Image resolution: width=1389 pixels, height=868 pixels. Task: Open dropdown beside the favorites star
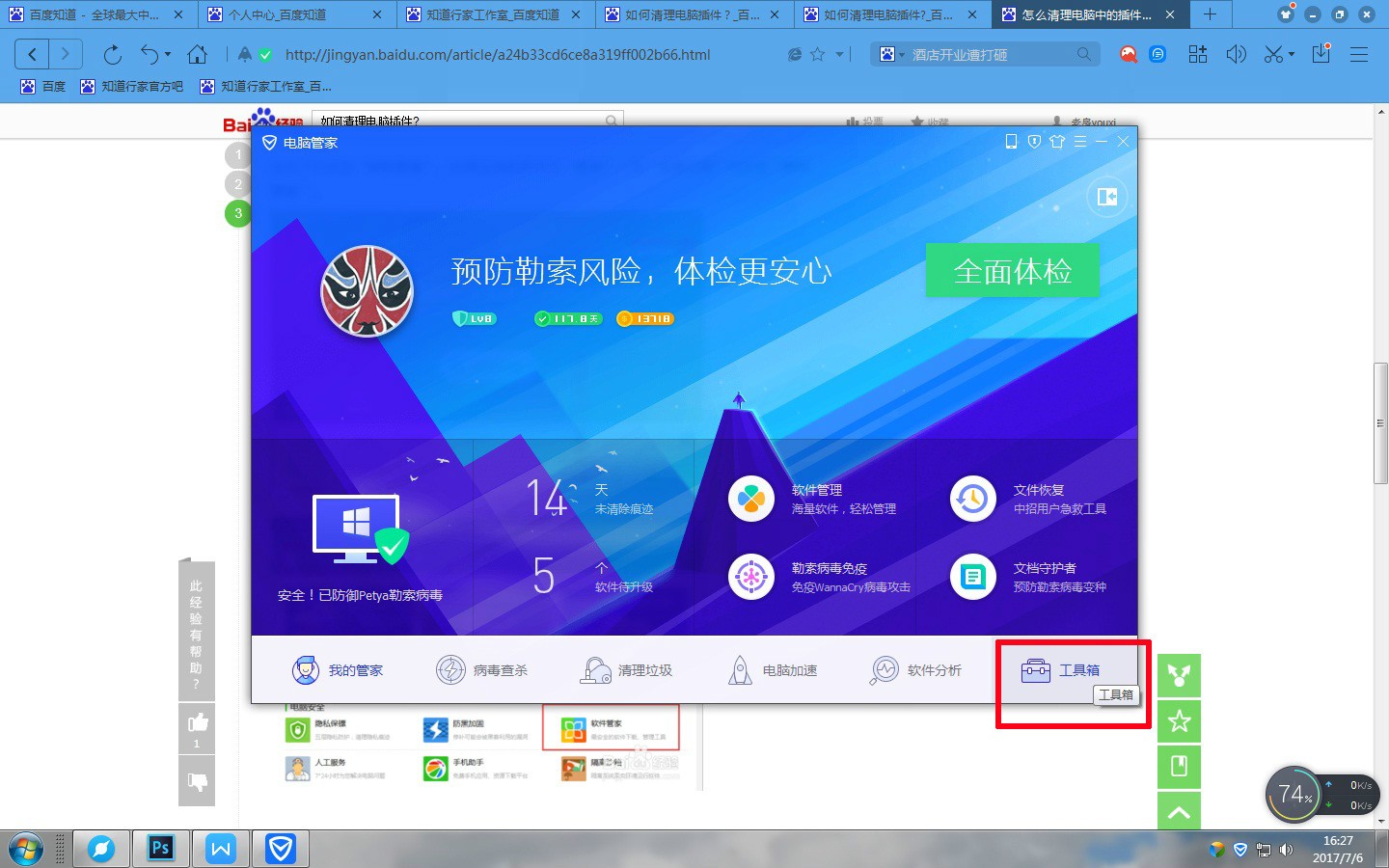[x=839, y=55]
